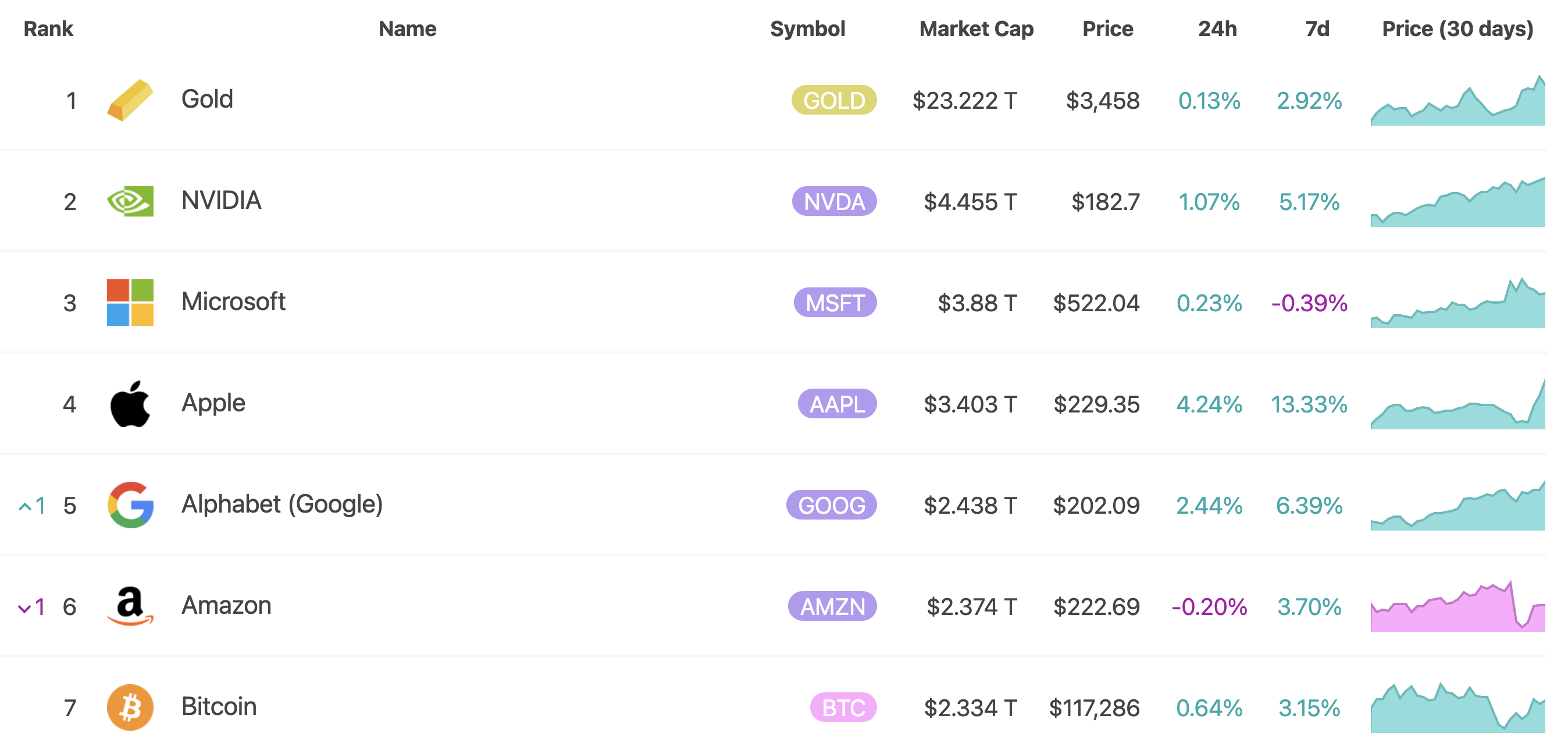Click the Microsoft logo icon
This screenshot has height=754, width=1568.
click(130, 302)
